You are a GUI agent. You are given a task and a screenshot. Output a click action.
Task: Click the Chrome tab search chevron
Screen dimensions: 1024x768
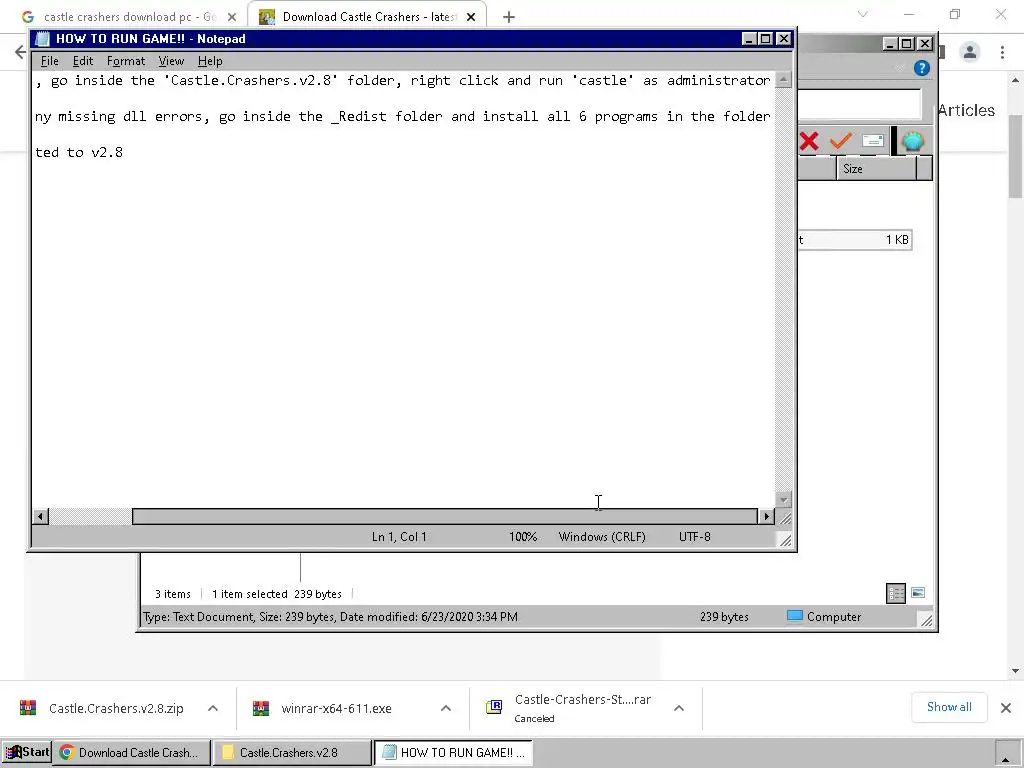pyautogui.click(x=863, y=14)
